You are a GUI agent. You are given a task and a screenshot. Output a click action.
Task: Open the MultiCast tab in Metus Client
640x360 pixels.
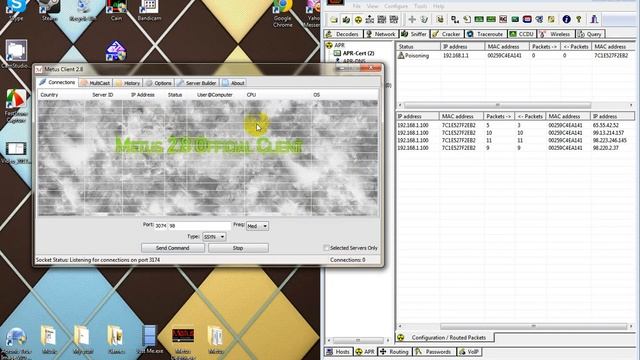click(95, 83)
